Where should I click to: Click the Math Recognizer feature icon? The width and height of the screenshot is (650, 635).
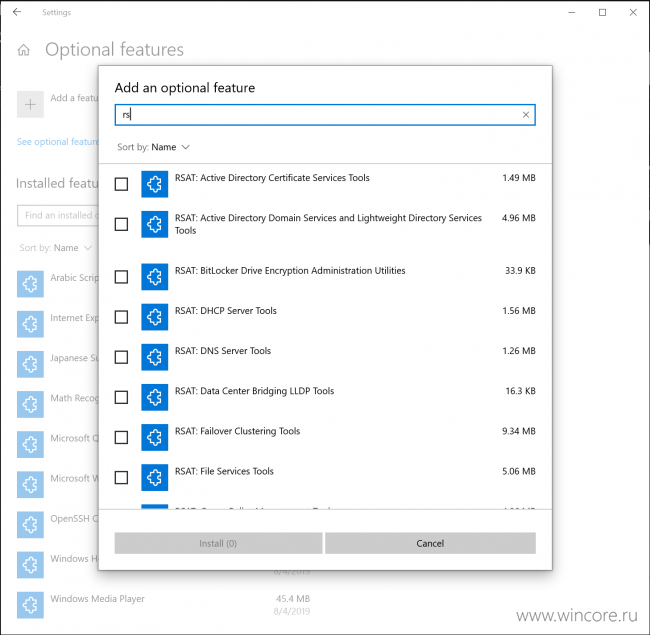click(x=30, y=404)
